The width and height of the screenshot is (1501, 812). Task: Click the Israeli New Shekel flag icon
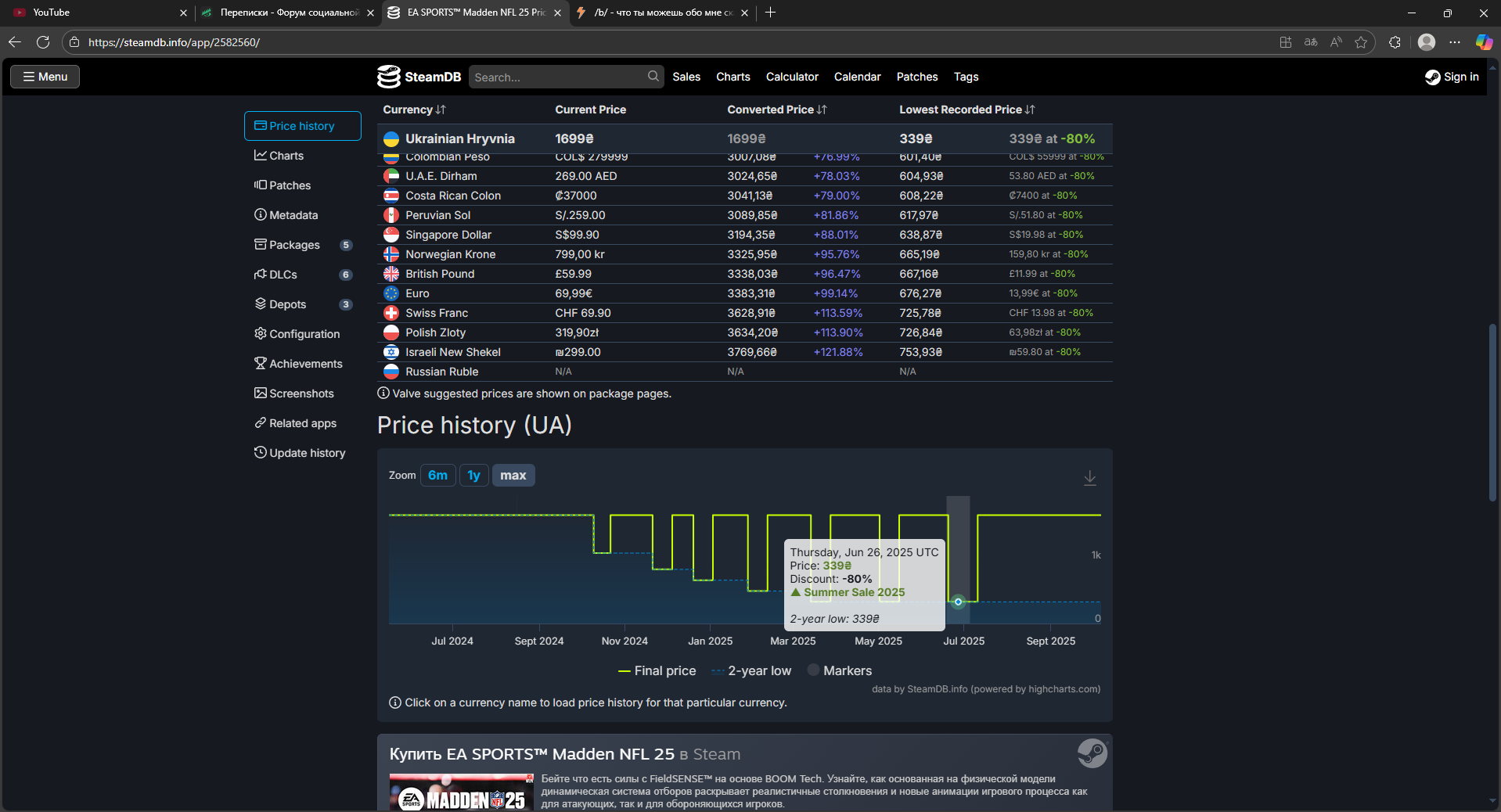391,352
